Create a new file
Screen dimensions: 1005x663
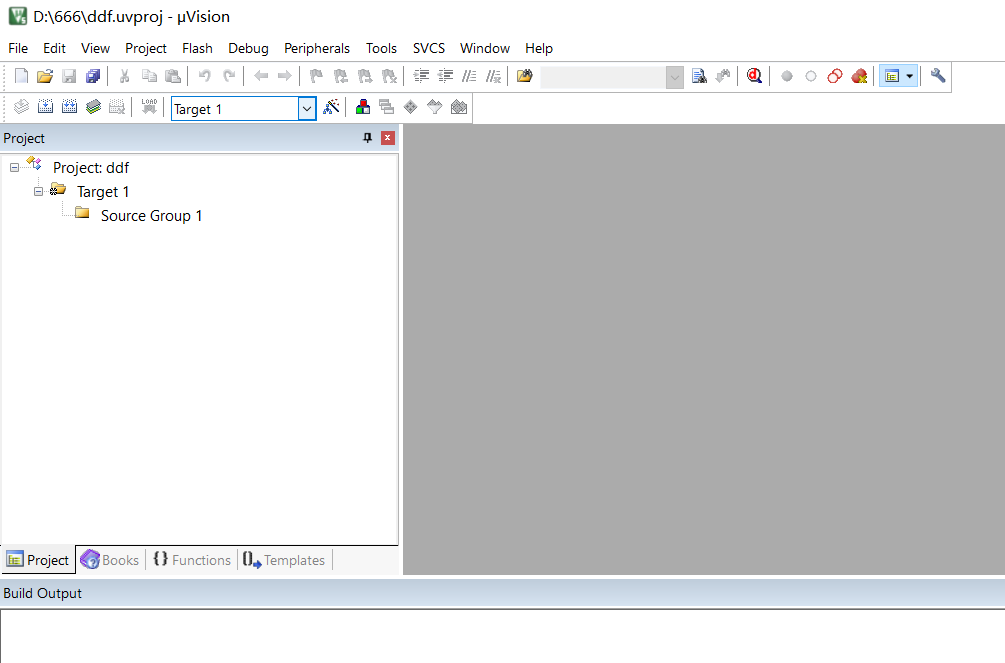(21, 76)
